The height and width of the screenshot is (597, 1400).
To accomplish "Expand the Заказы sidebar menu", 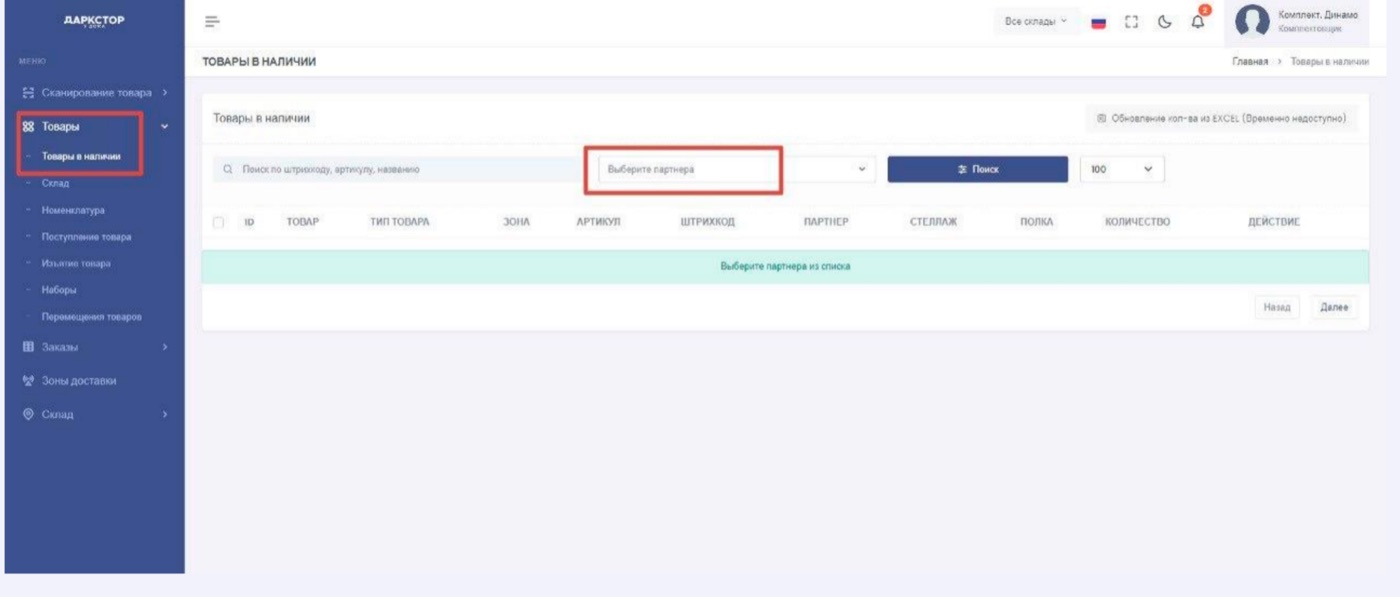I will 92,347.
